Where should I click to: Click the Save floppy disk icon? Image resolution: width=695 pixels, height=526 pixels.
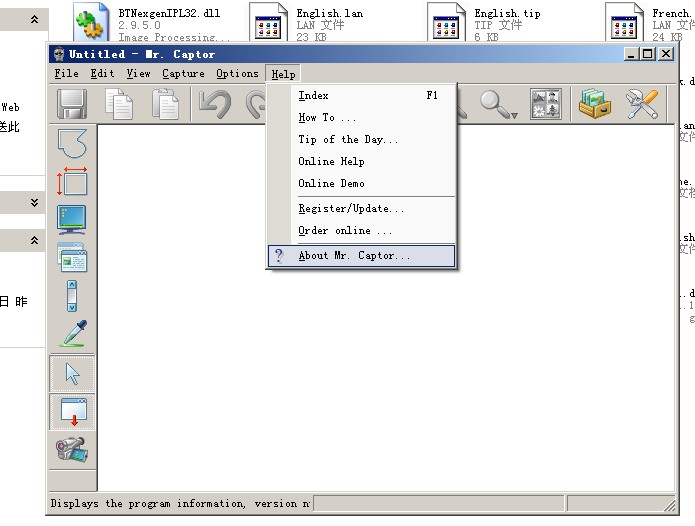[x=72, y=105]
